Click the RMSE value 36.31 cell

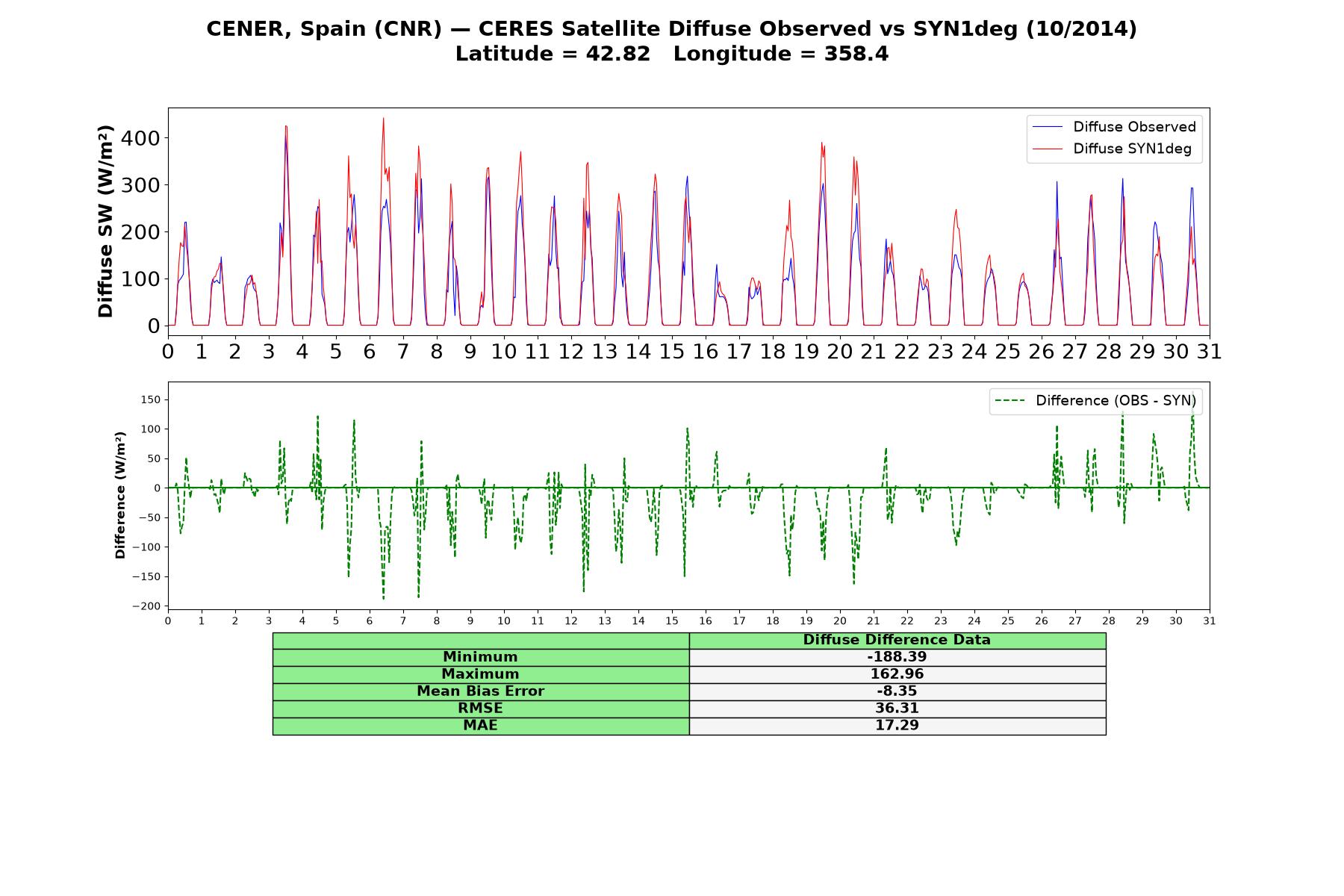tap(897, 709)
